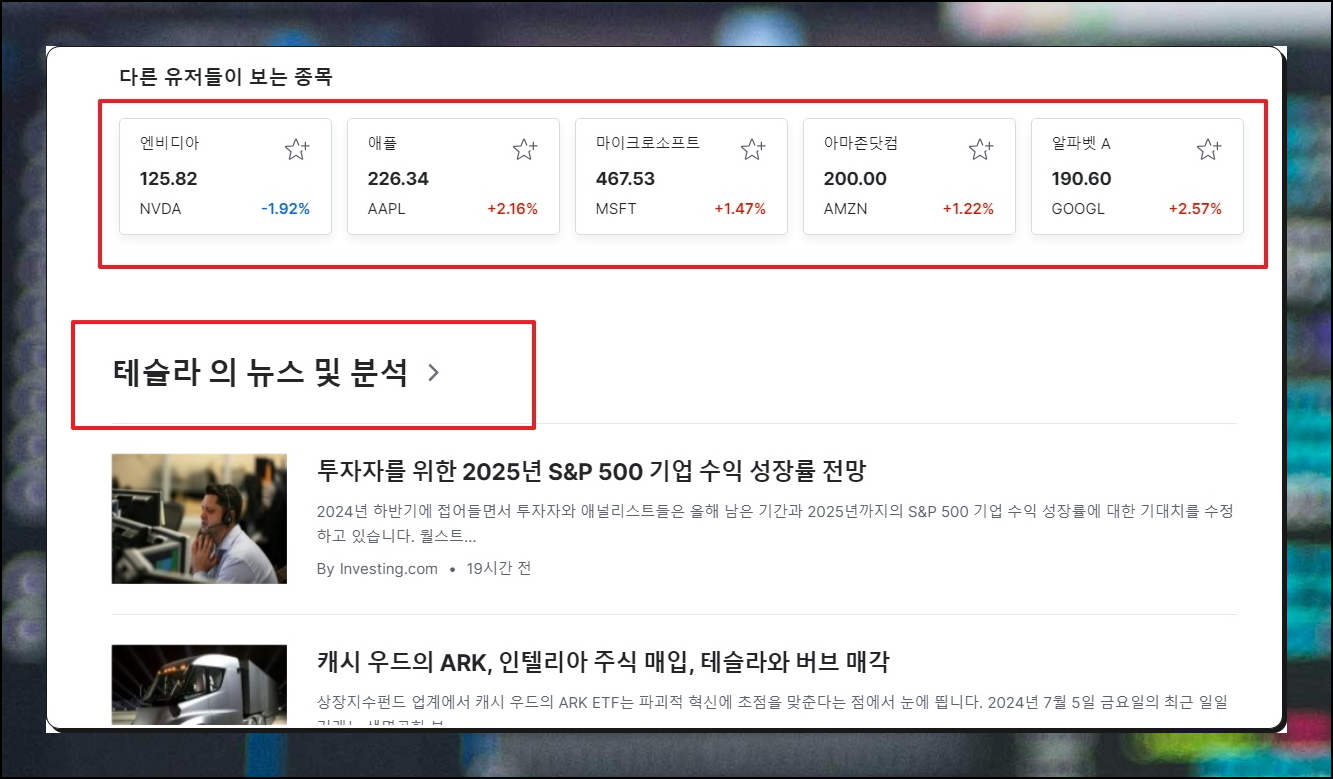Screen dimensions: 1333x779
Task: Star the 아마존닷컴 stock card
Action: [981, 150]
